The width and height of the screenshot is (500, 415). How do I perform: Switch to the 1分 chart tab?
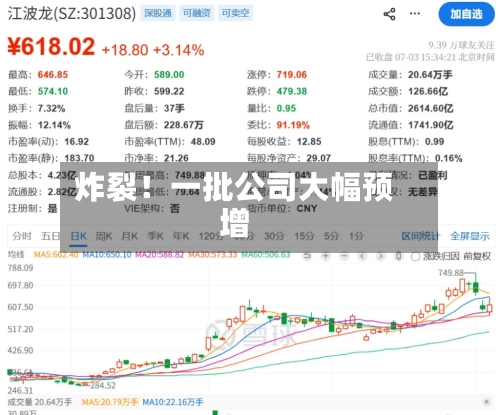coord(356,236)
